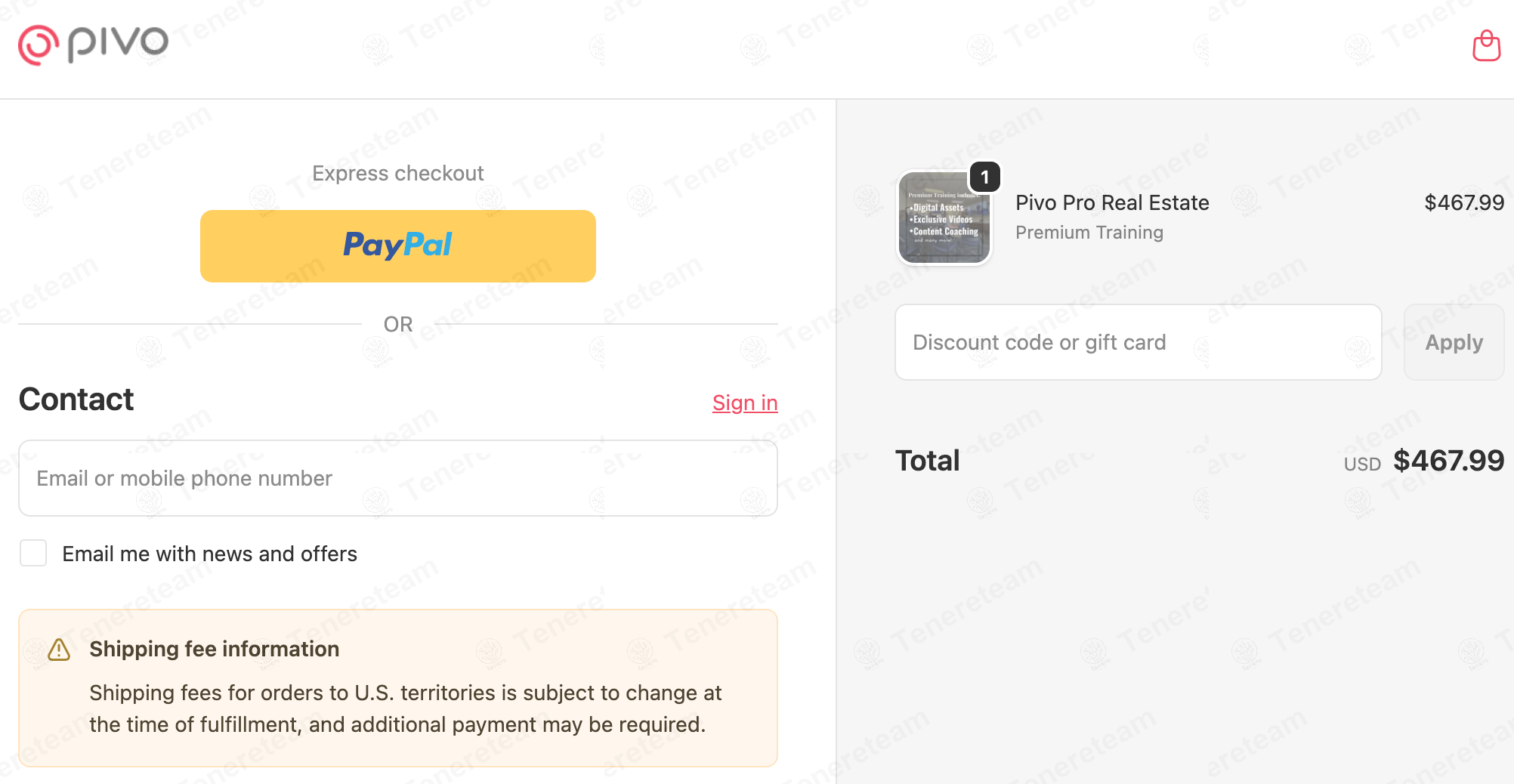Click the Pivo logo

[x=93, y=45]
